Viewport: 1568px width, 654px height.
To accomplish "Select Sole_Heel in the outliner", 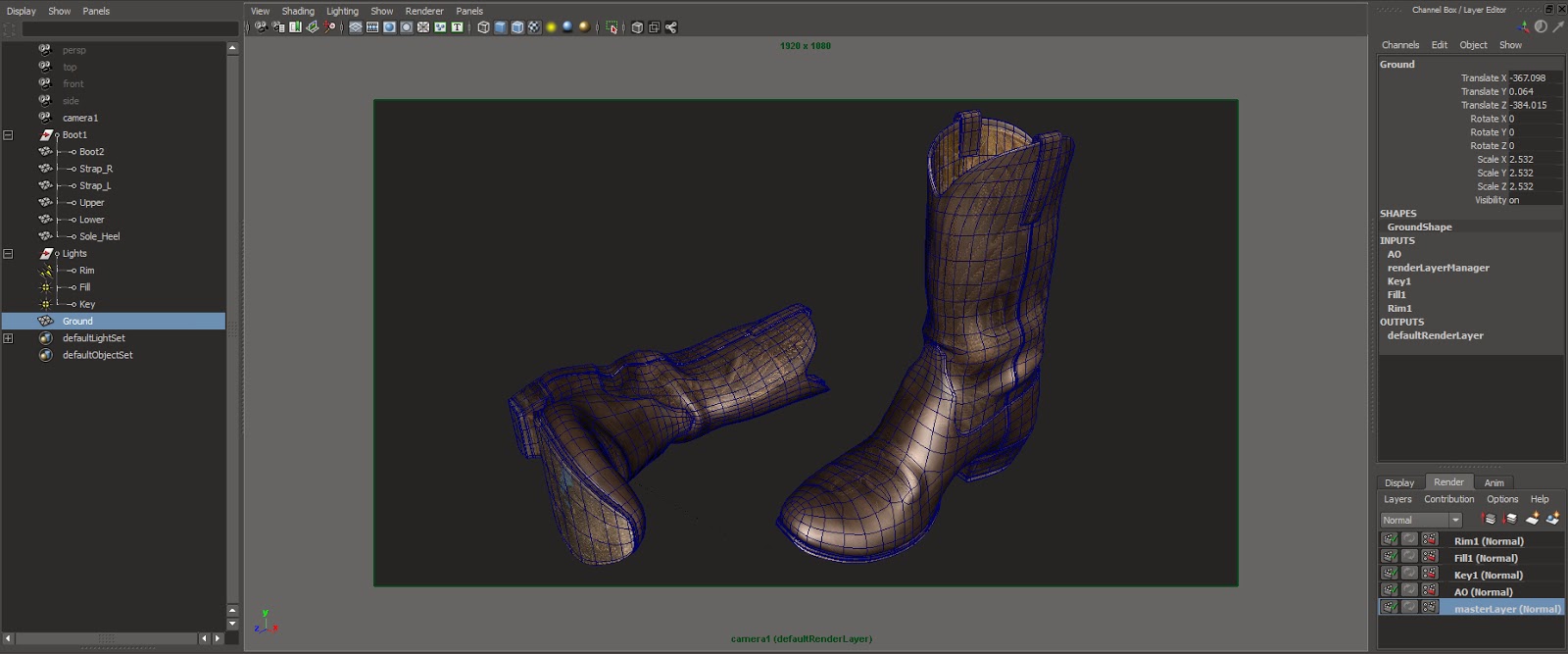I will click(99, 236).
